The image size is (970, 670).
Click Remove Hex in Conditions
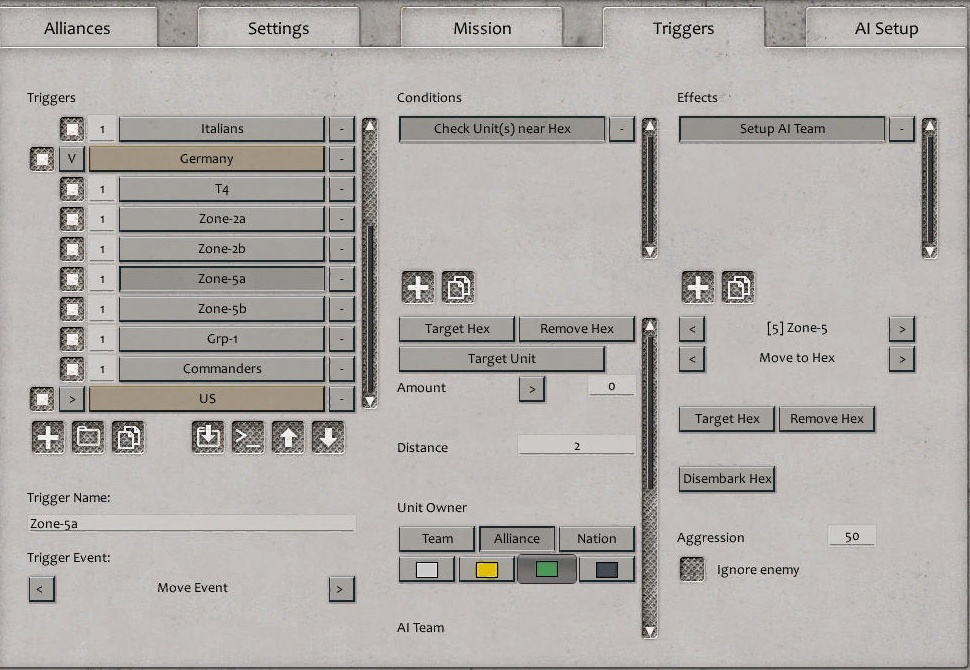pos(577,329)
